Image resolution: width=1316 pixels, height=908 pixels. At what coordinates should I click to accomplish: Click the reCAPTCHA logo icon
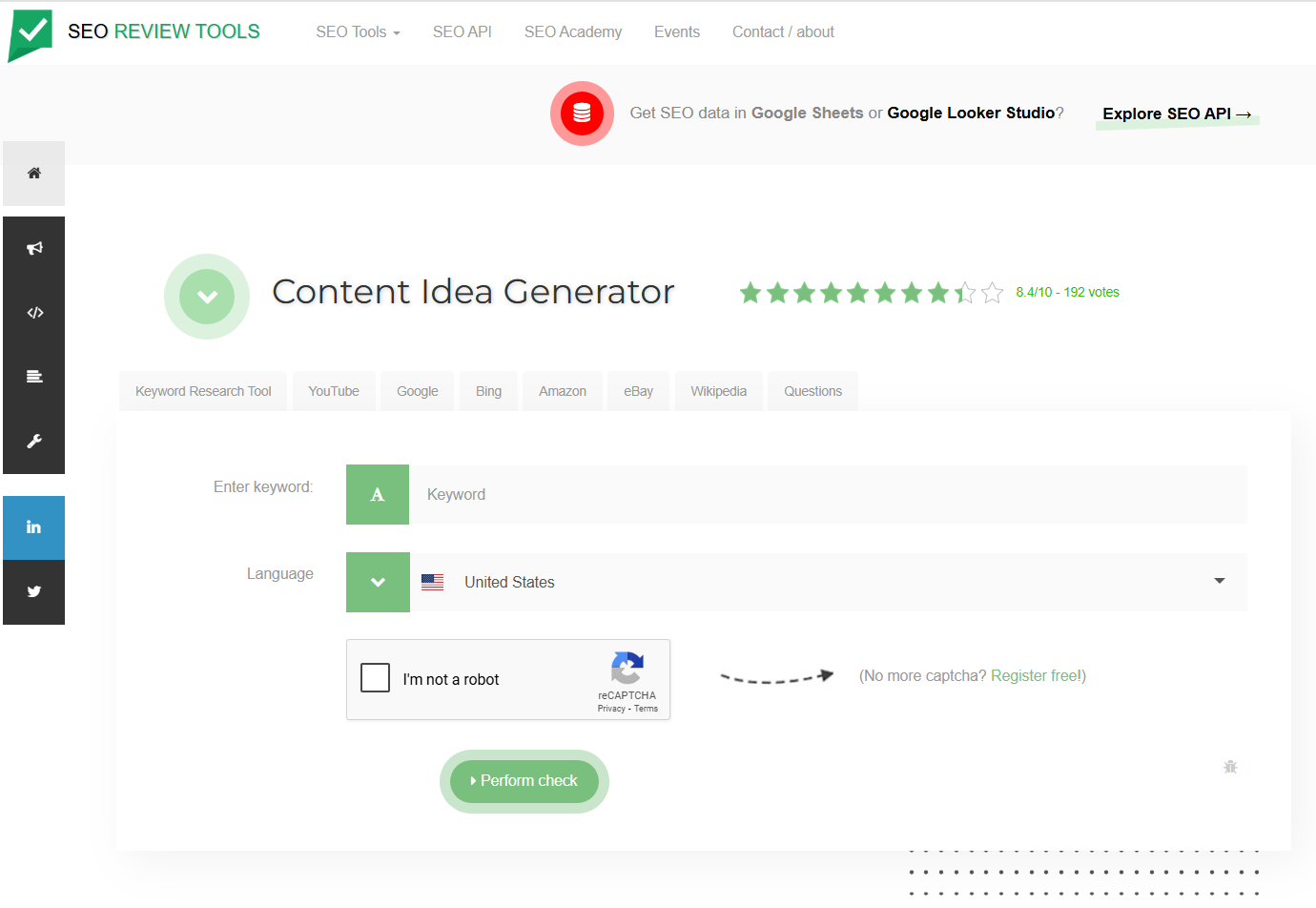pyautogui.click(x=627, y=668)
